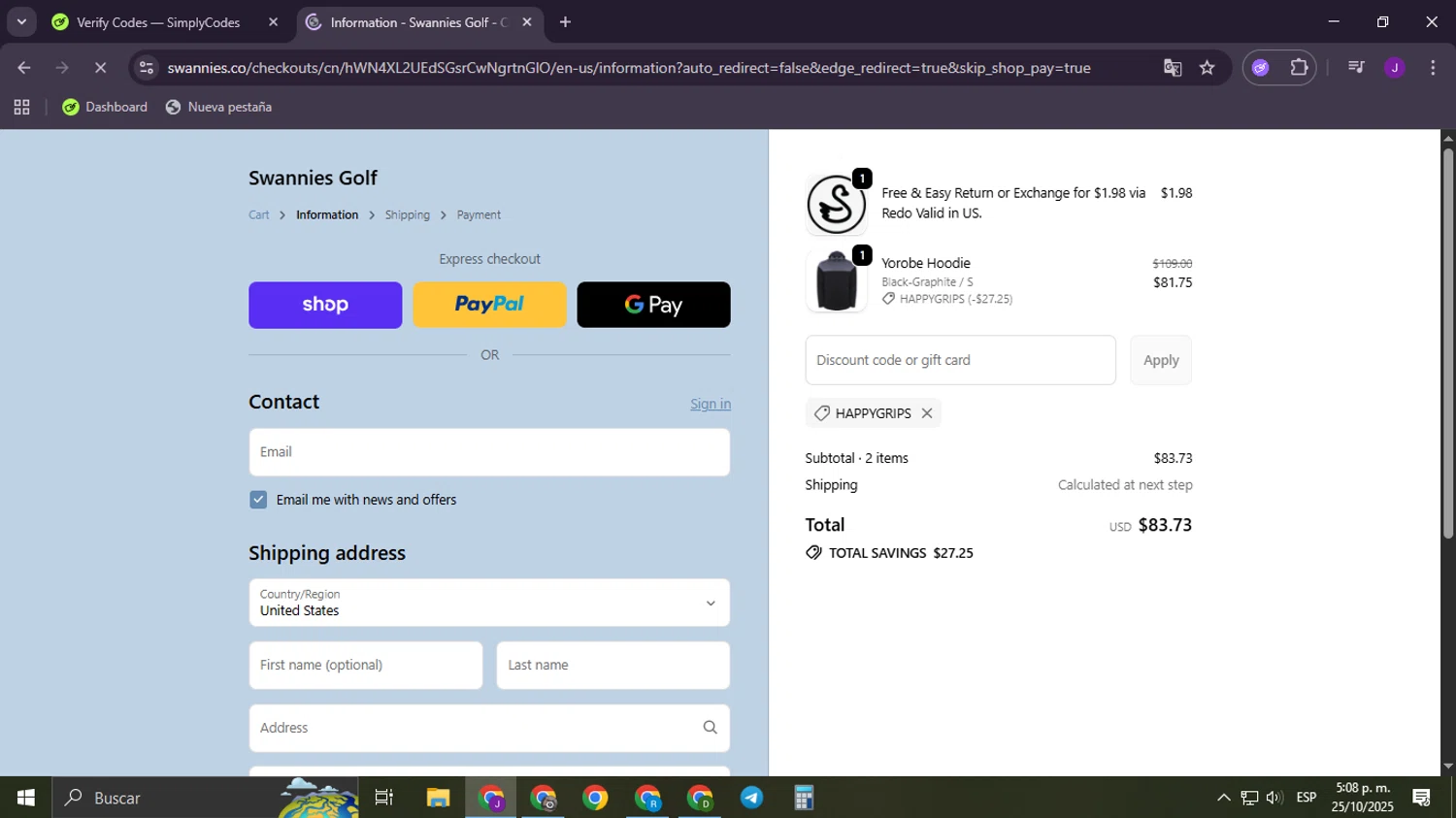The image size is (1456, 818).
Task: Click the $83.73 total amount
Action: (x=1165, y=525)
